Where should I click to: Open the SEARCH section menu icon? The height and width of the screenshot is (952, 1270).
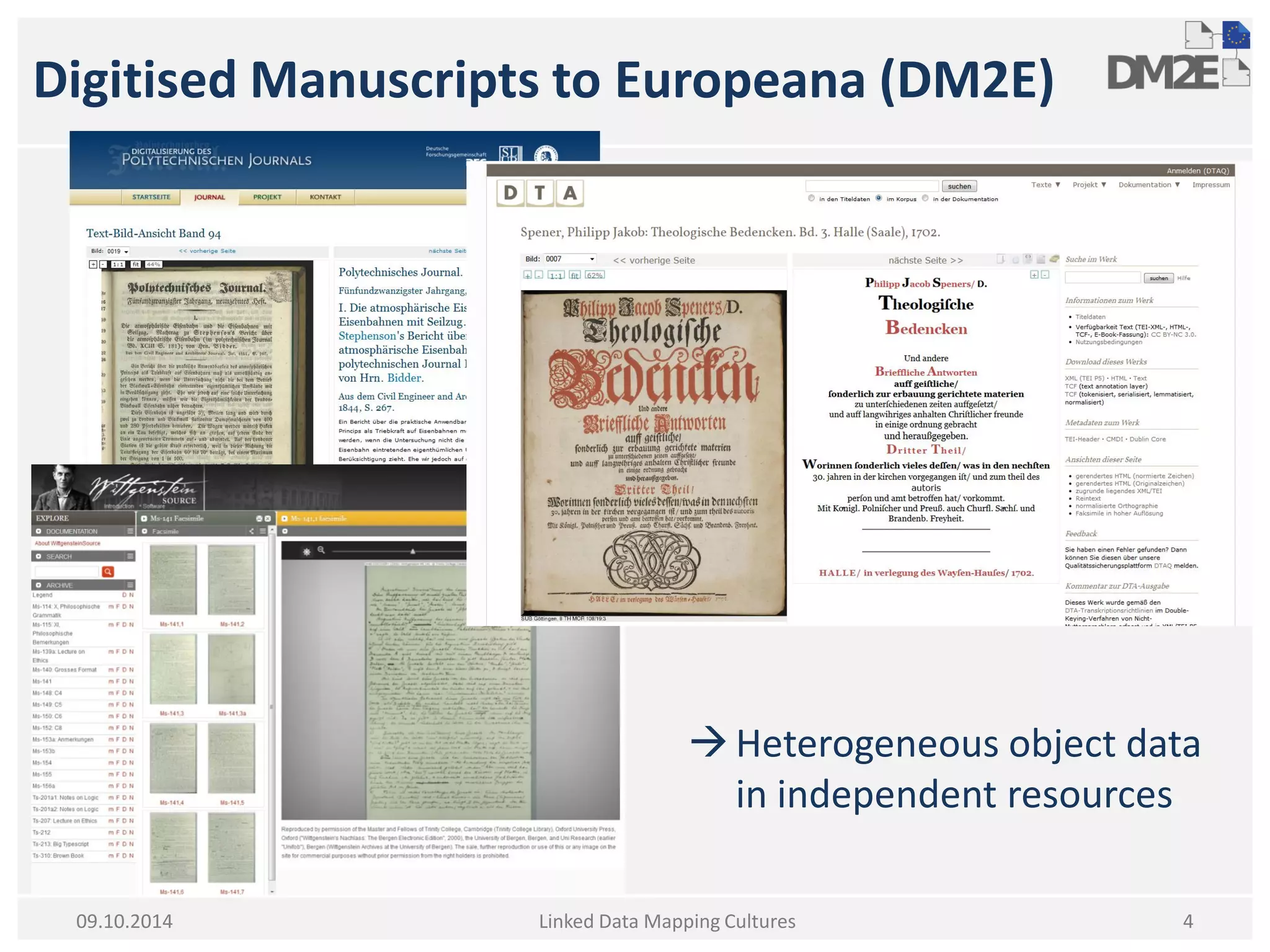tap(130, 556)
